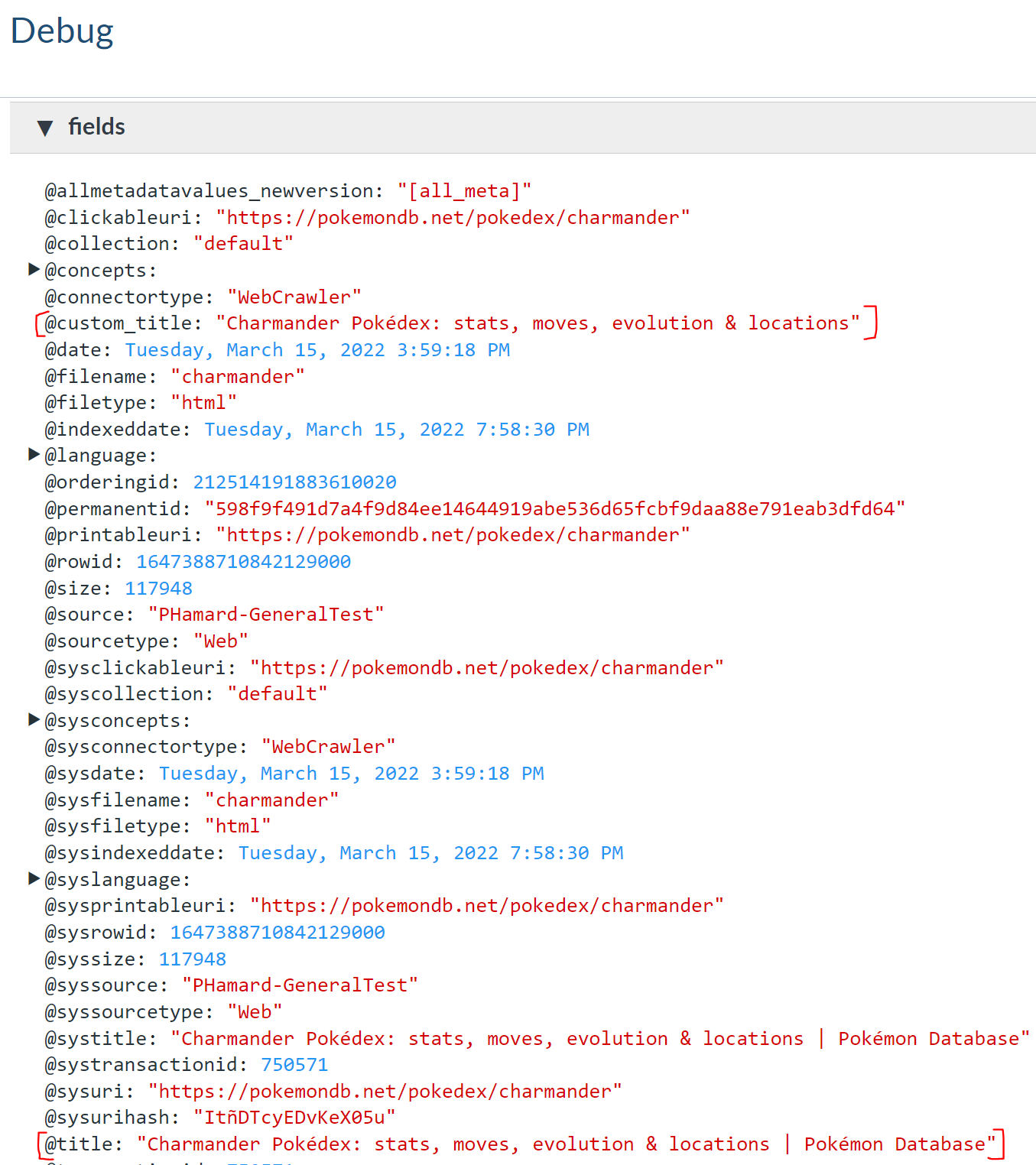Select the @size value 117948
1036x1165 pixels.
(x=159, y=589)
